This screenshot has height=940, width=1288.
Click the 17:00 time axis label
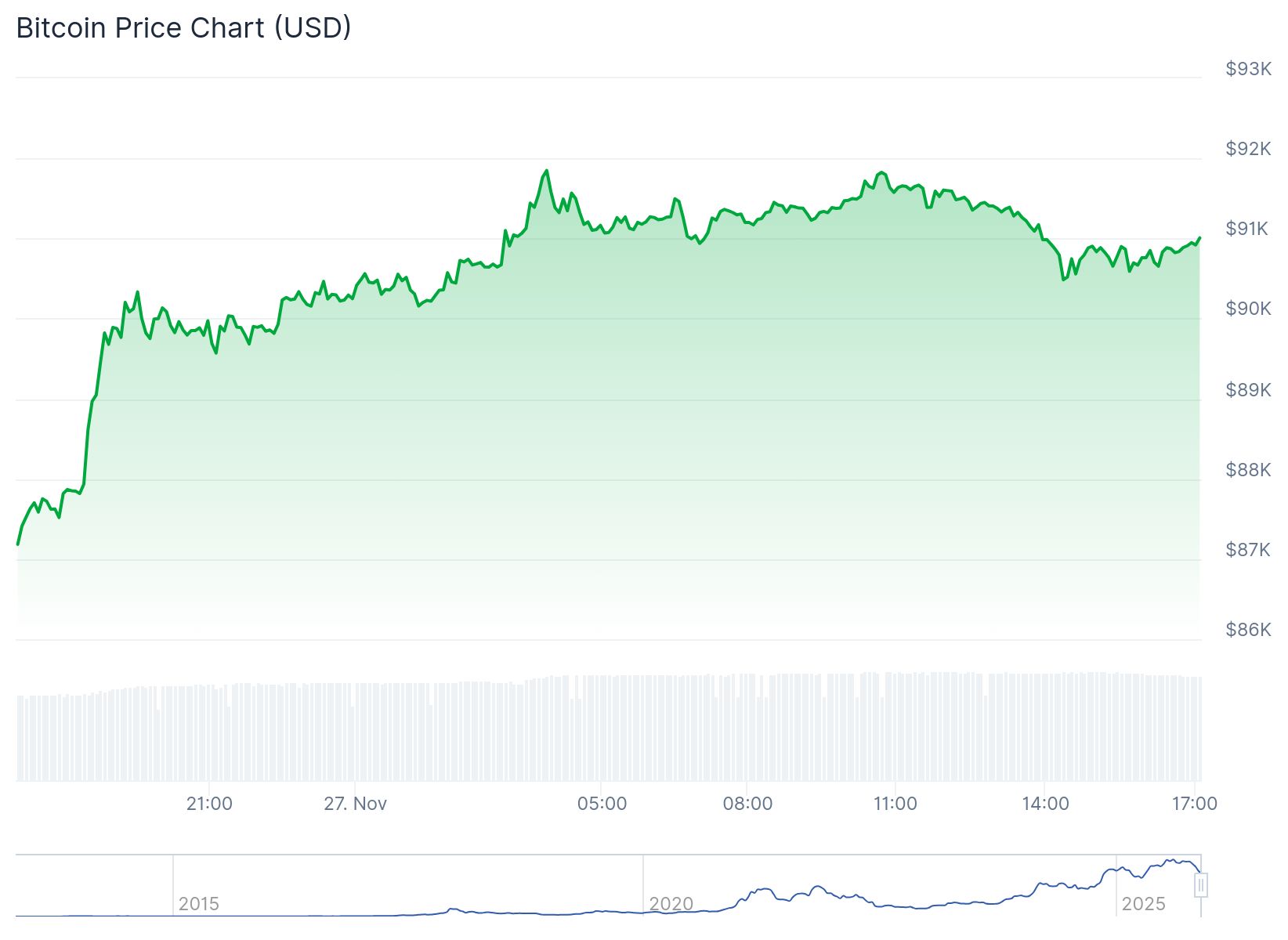(1194, 804)
